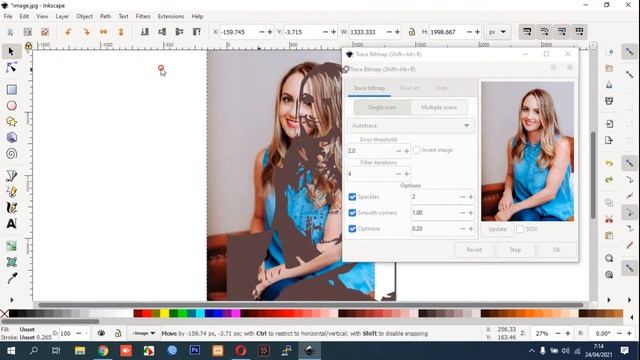This screenshot has height=360, width=640.
Task: Rotate selection clockwise icon
Action: 86,32
